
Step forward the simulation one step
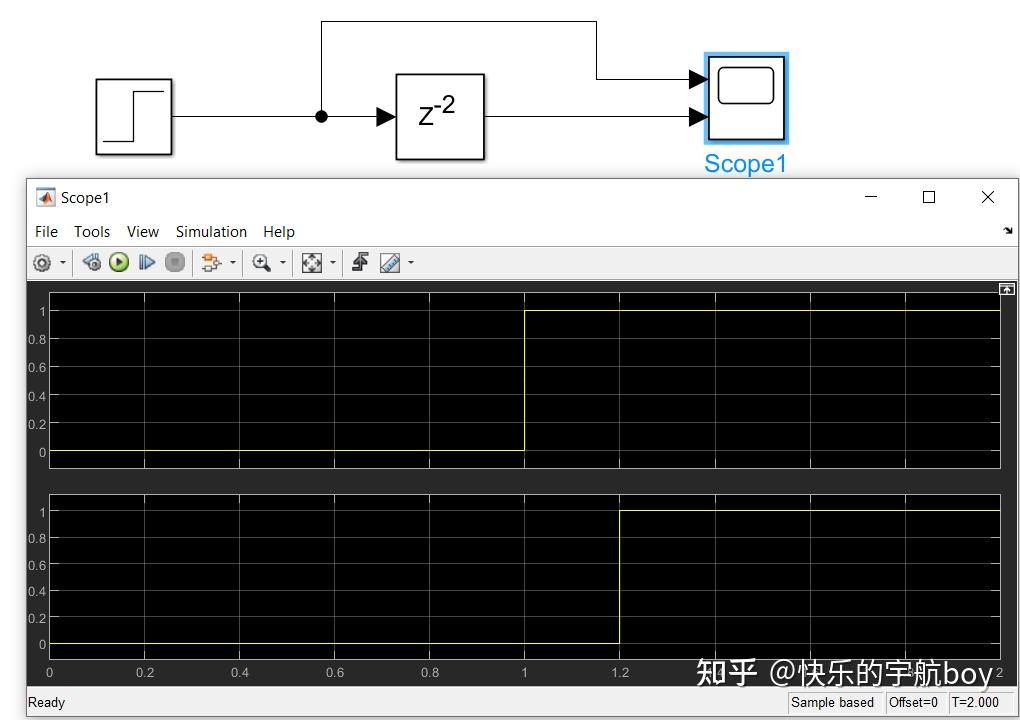pyautogui.click(x=147, y=262)
